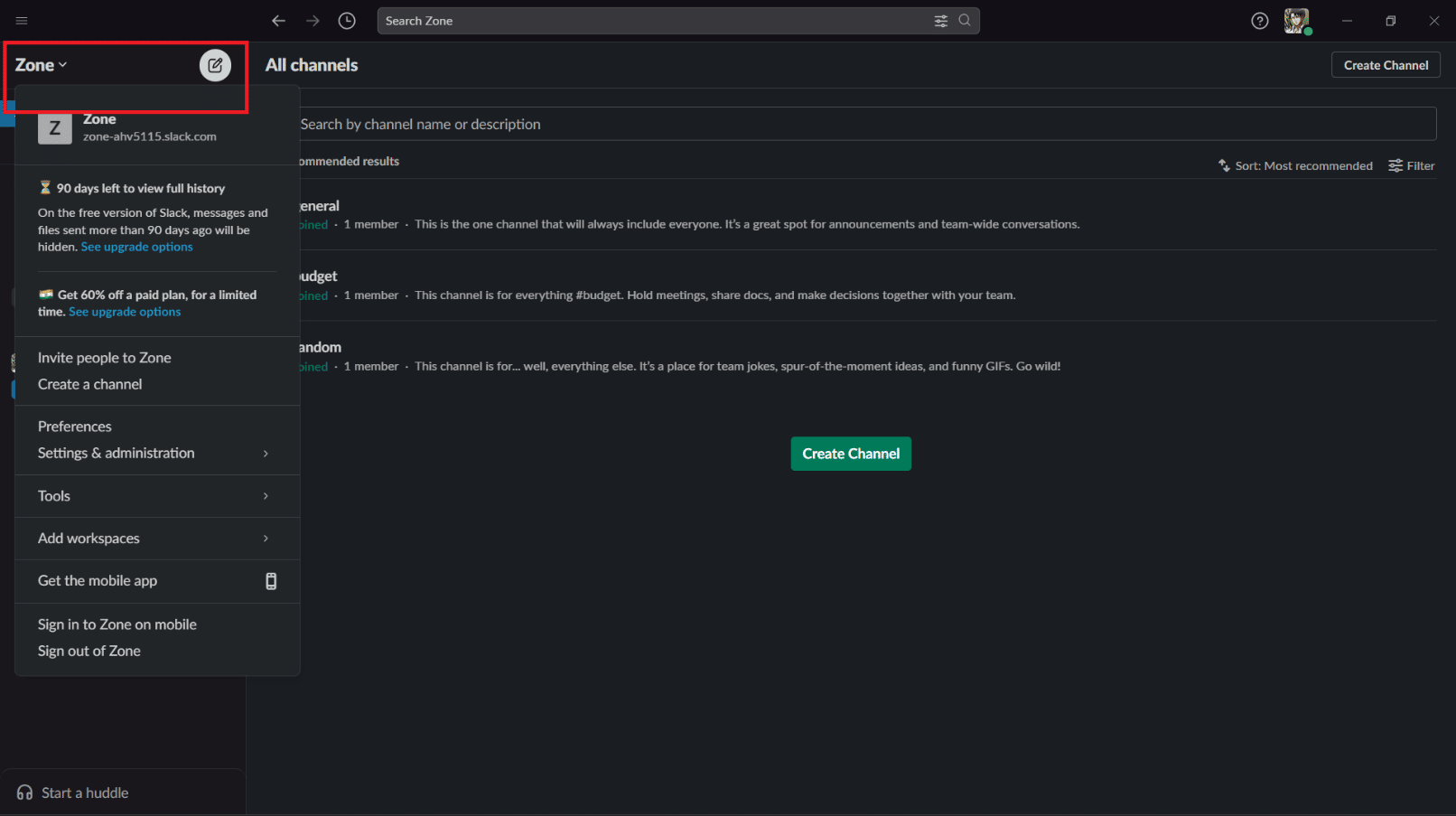Focus the Search Zone field
1456x816 pixels.
click(678, 21)
